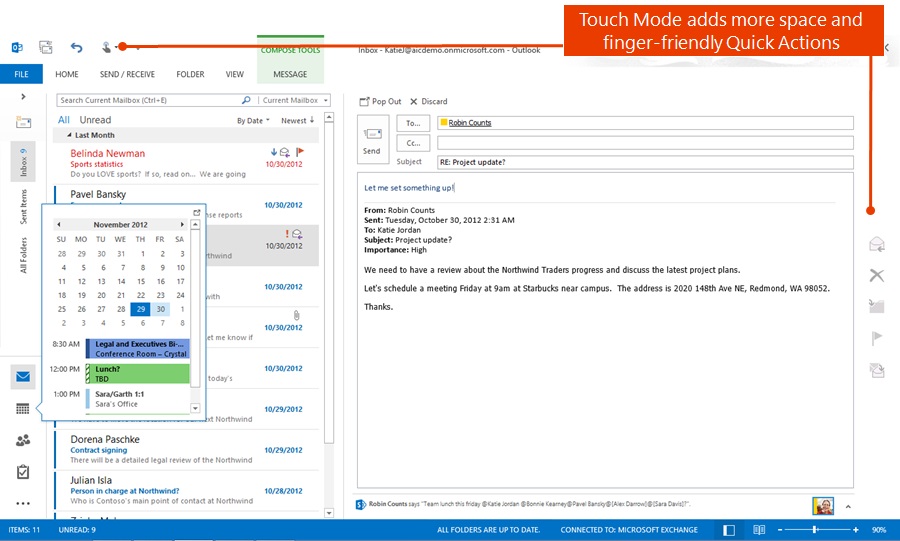Open People from the navigation bar

(x=23, y=440)
